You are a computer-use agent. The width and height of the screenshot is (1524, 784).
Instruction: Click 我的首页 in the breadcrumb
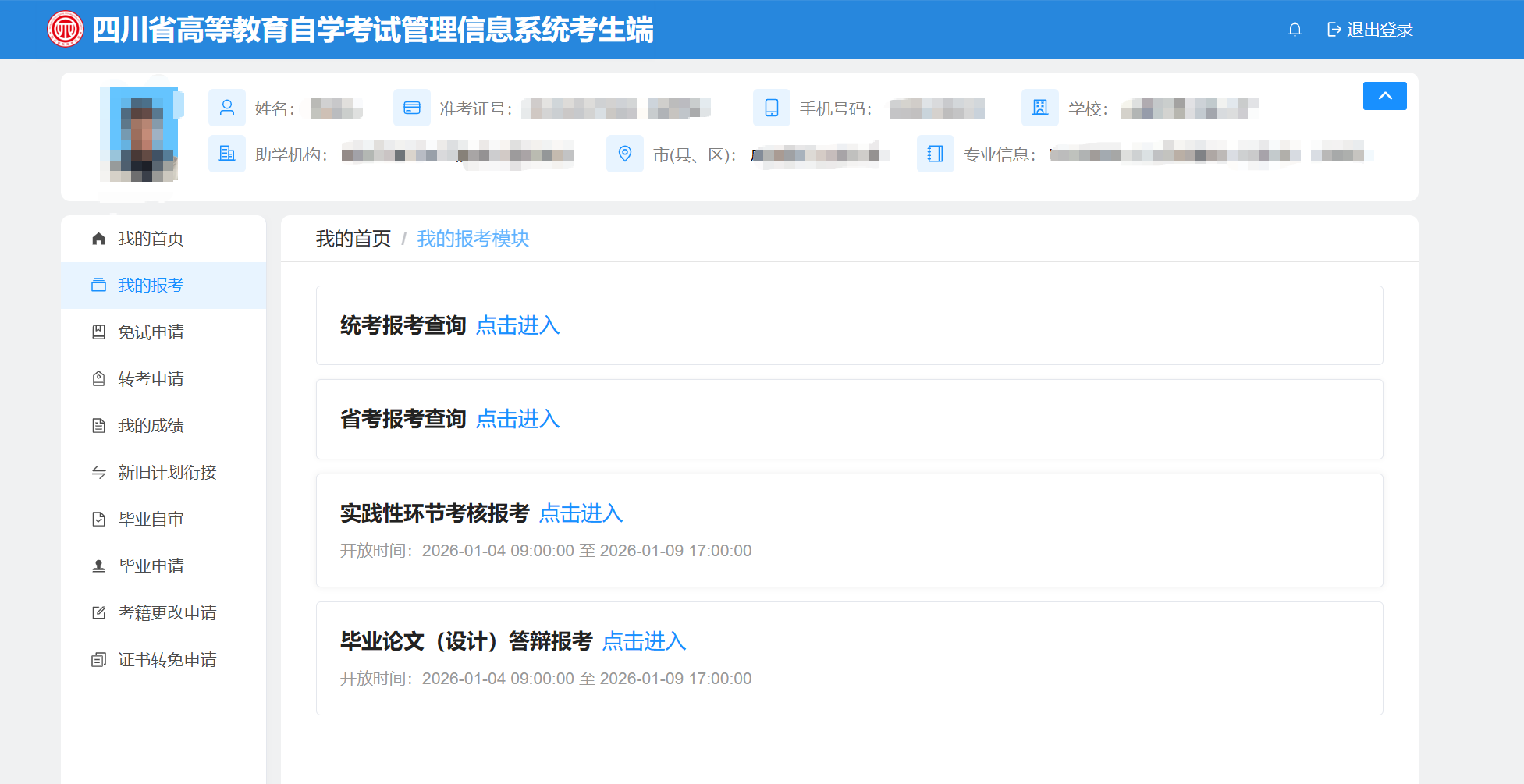point(353,239)
